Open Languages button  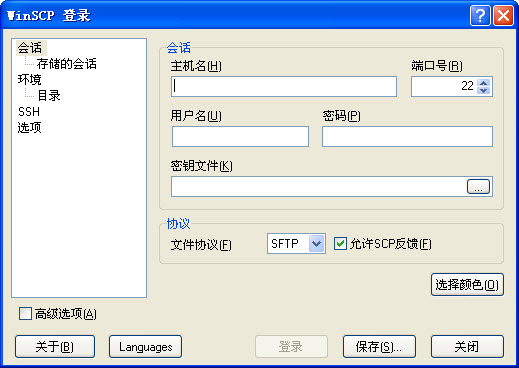coord(145,347)
